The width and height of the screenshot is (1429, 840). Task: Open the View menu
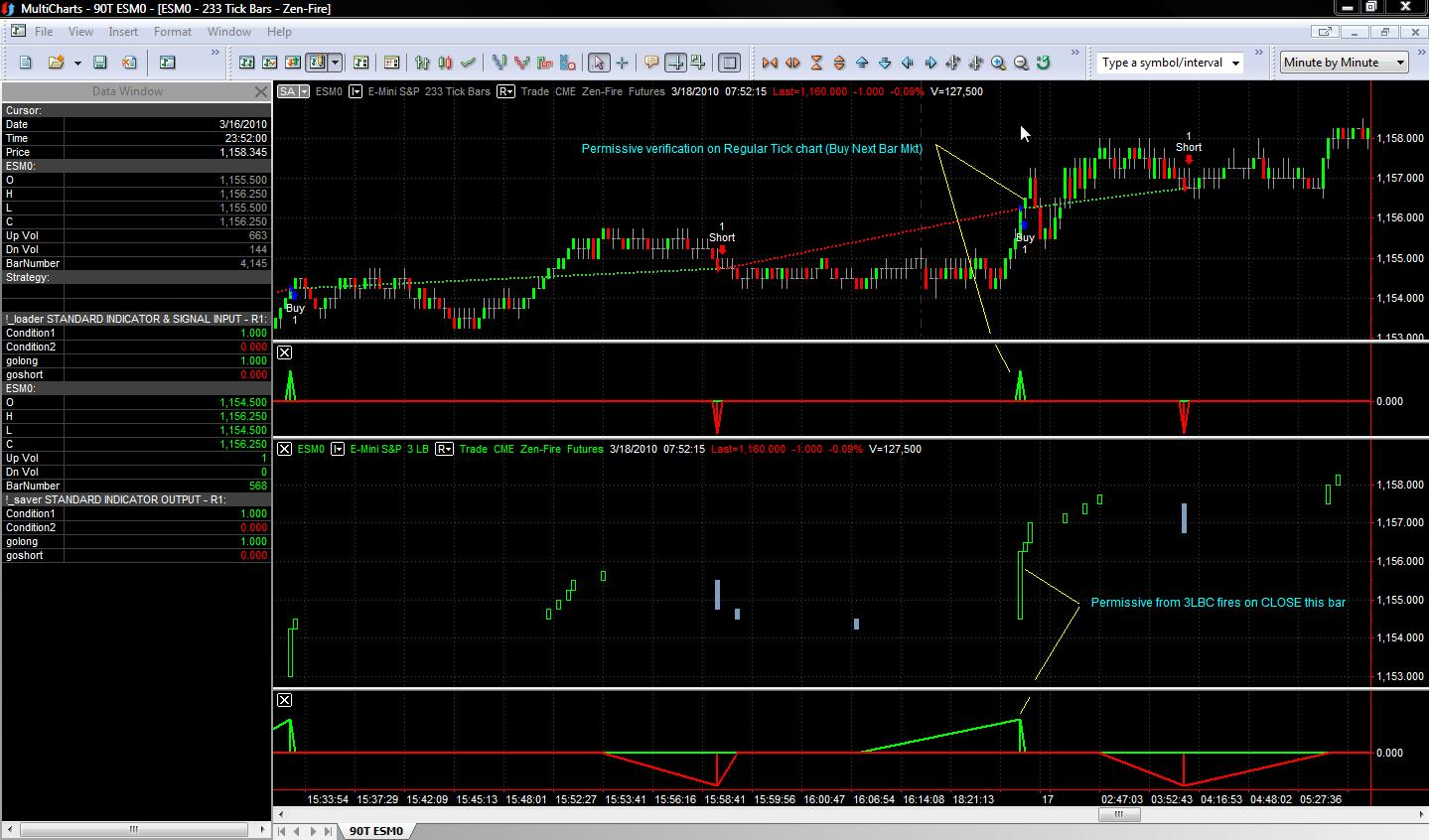click(80, 32)
